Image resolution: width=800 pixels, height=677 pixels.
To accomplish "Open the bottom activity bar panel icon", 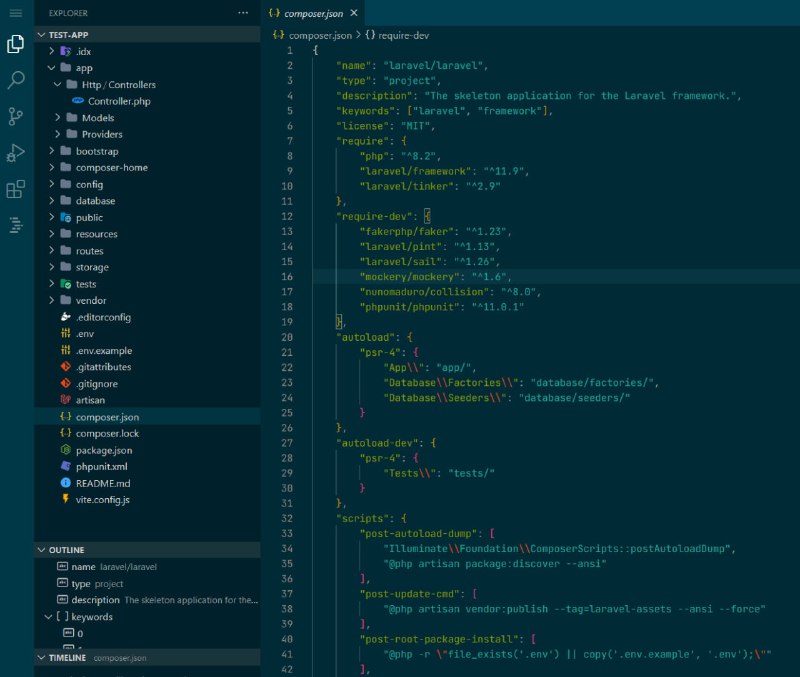I will 16,224.
